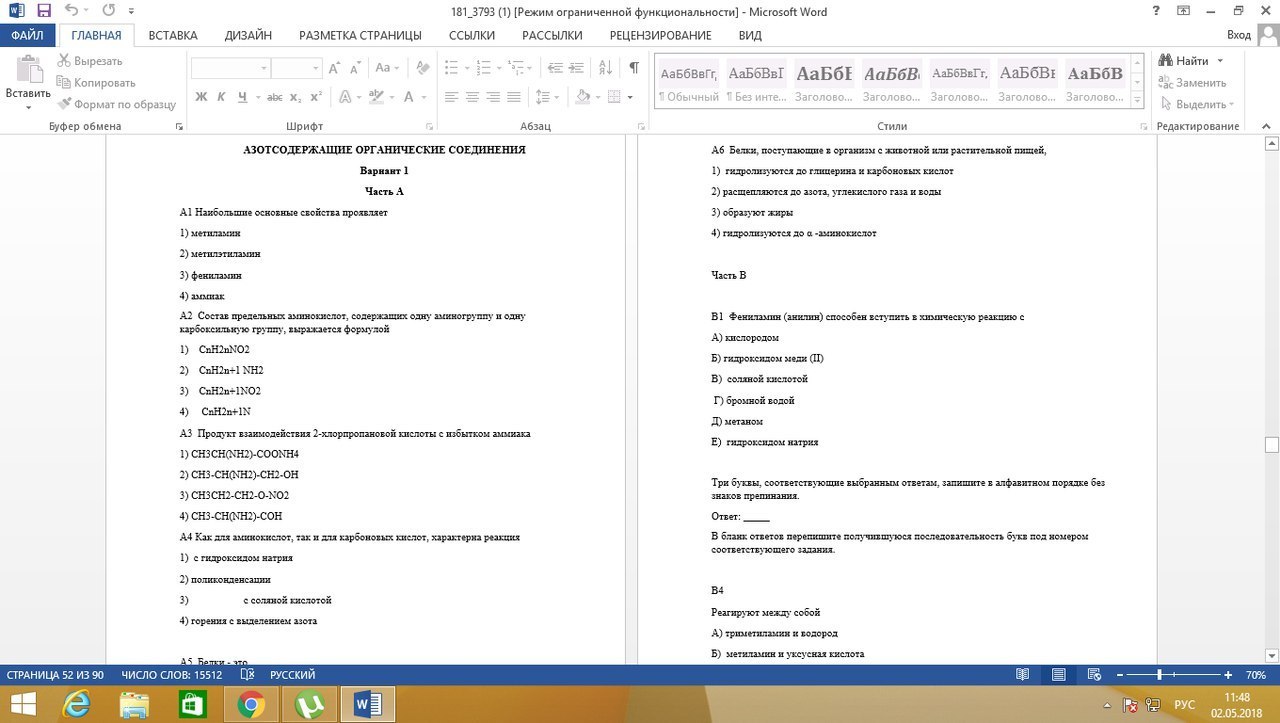Click Заменить (Replace) button
The width and height of the screenshot is (1280, 723).
point(1192,83)
